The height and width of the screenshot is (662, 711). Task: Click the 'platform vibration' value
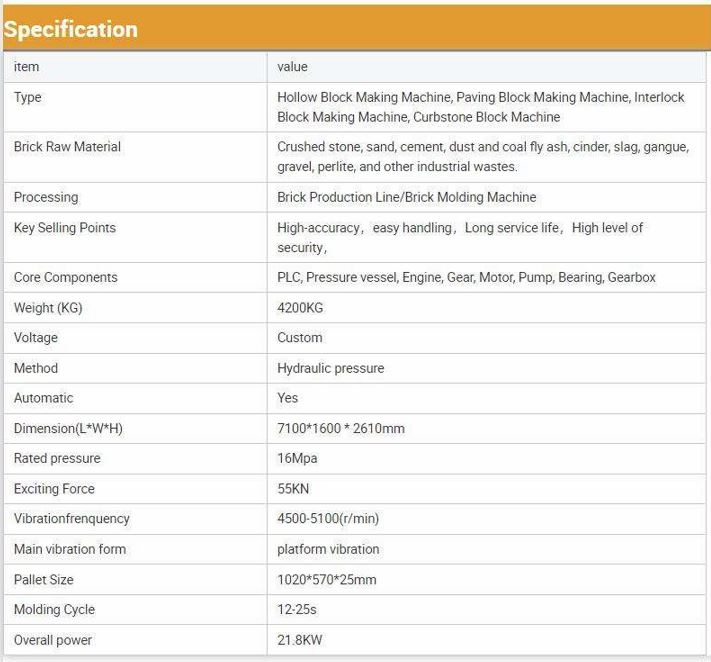pos(328,549)
